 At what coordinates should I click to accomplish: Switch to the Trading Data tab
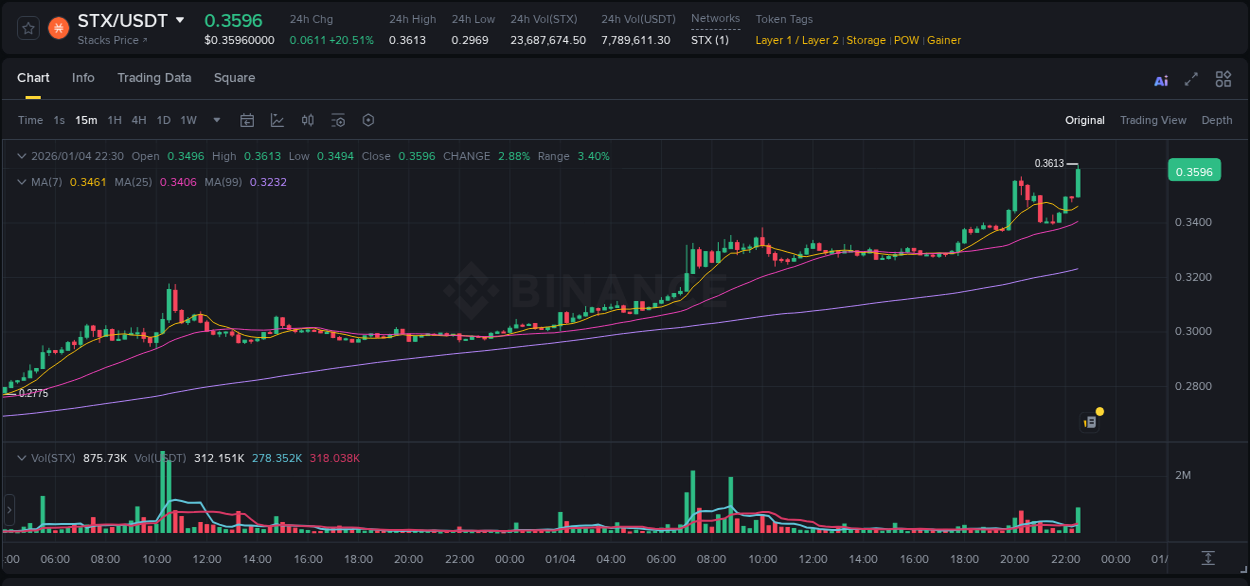pos(154,77)
